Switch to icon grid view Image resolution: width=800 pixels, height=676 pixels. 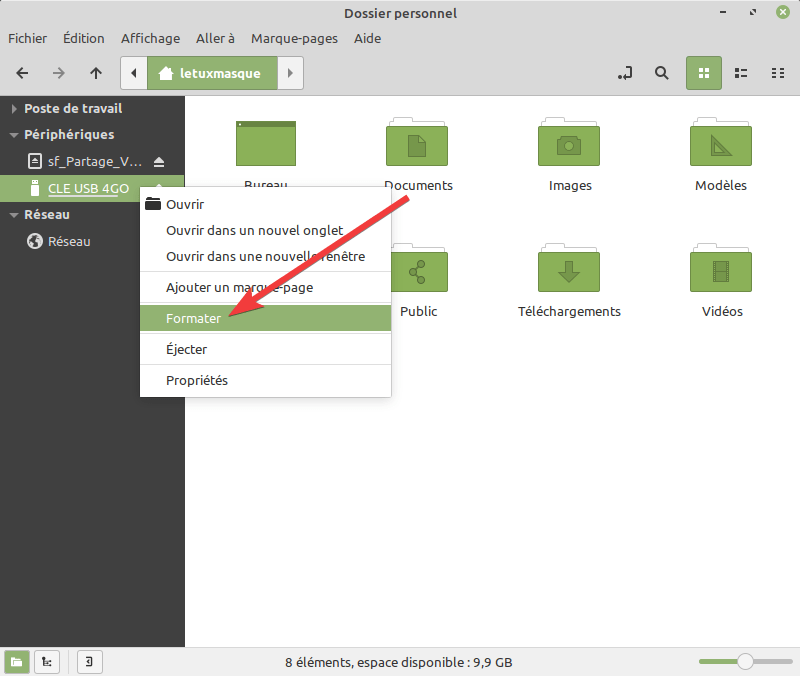point(704,73)
